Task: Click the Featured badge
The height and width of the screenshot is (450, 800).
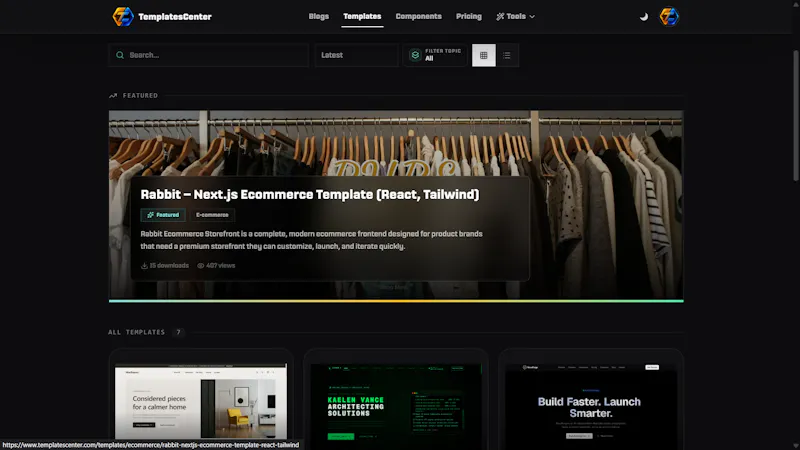Action: (x=163, y=215)
